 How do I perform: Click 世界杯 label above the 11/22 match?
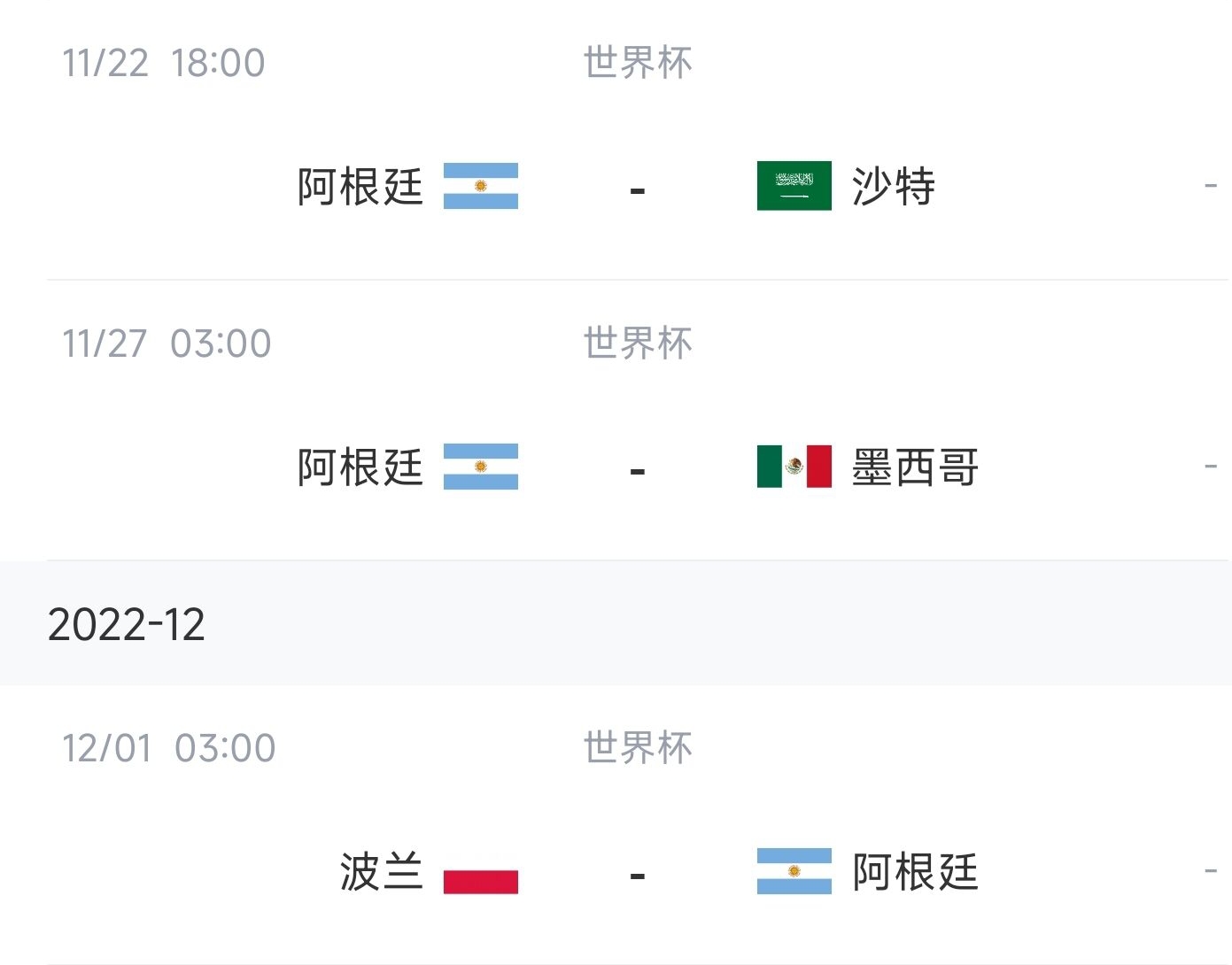[638, 63]
